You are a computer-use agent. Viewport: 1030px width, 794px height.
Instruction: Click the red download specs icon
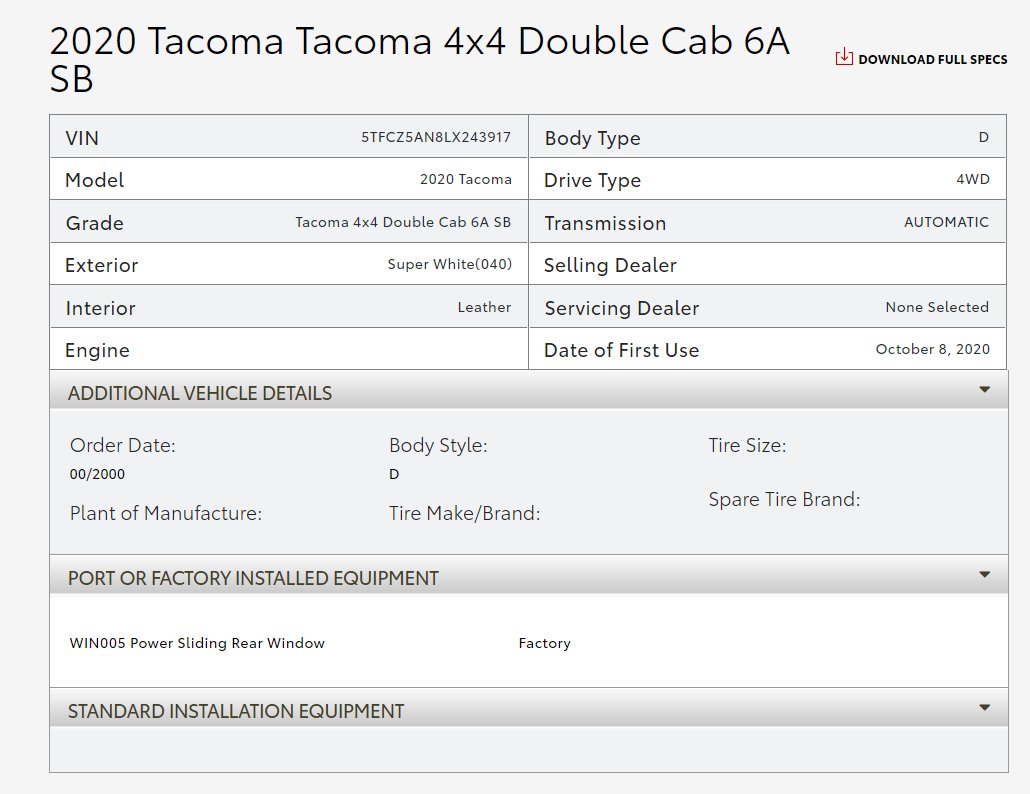pyautogui.click(x=844, y=57)
